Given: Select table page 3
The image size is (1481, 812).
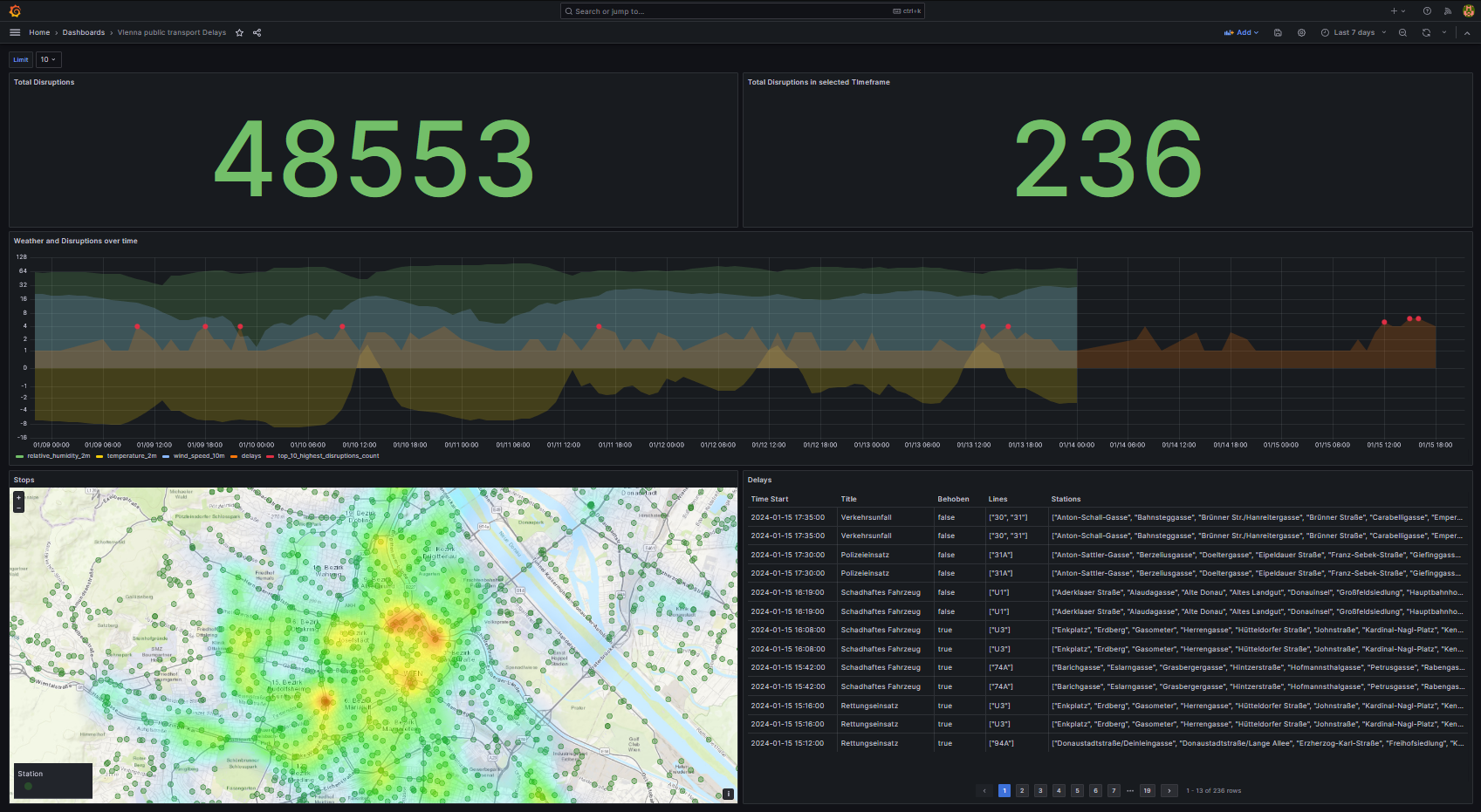Looking at the screenshot, I should coord(1040,790).
